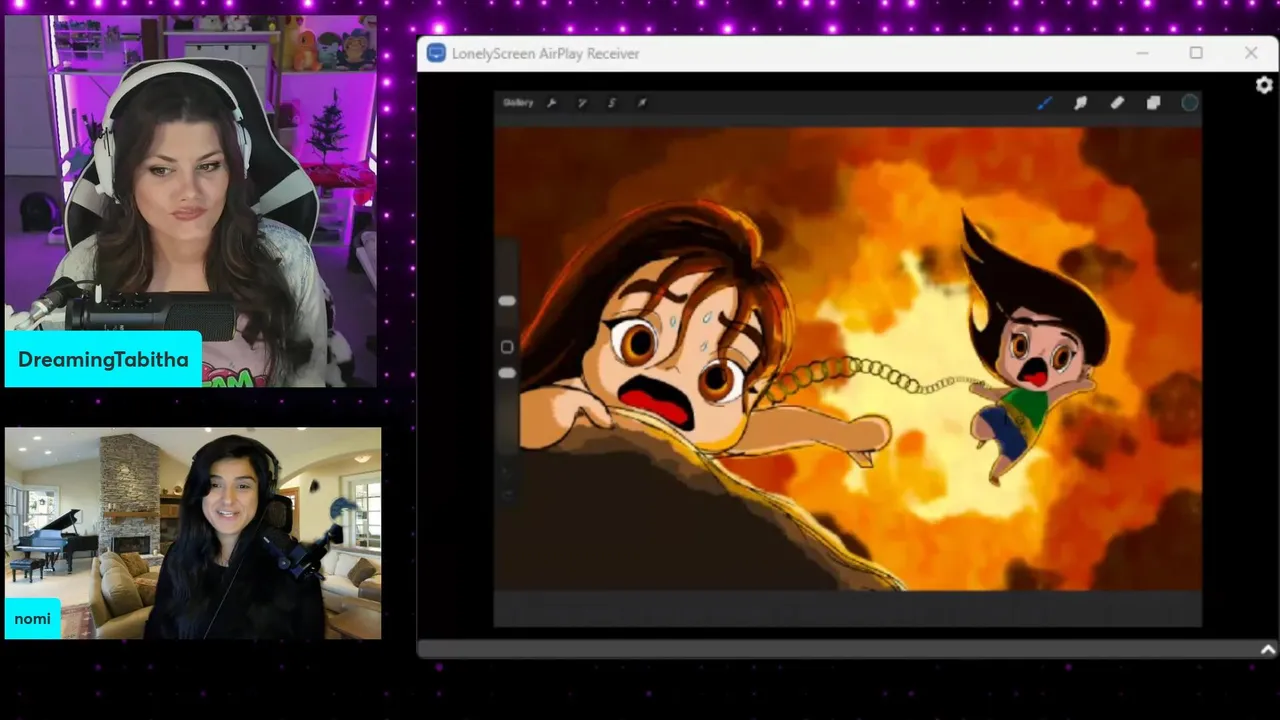
Task: Click the mirrored drawing canvas
Action: pyautogui.click(x=848, y=358)
